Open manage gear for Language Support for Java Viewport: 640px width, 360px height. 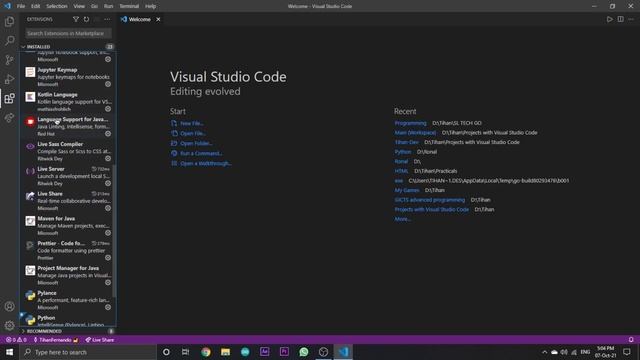coord(108,133)
